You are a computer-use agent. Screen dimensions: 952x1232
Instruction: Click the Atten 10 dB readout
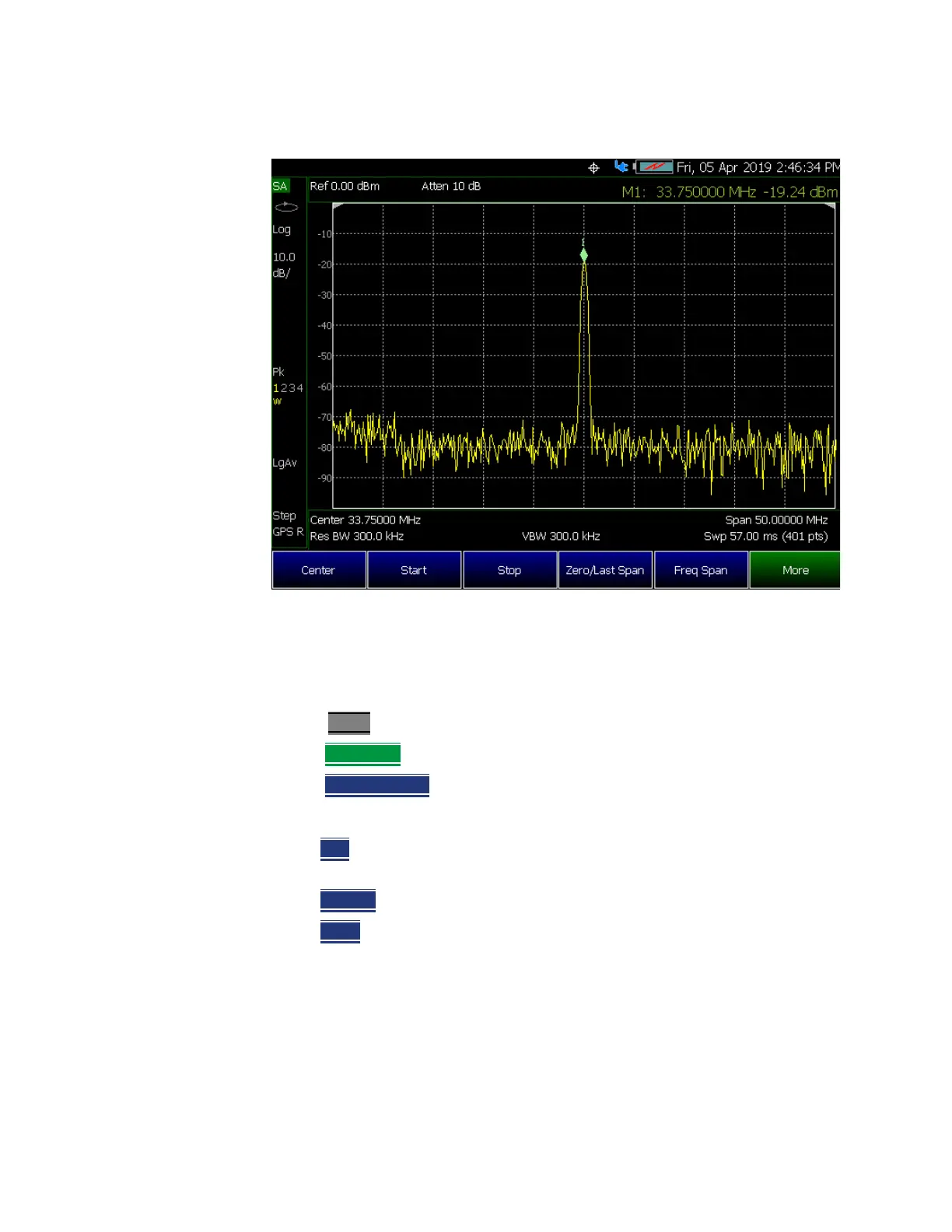[x=451, y=186]
